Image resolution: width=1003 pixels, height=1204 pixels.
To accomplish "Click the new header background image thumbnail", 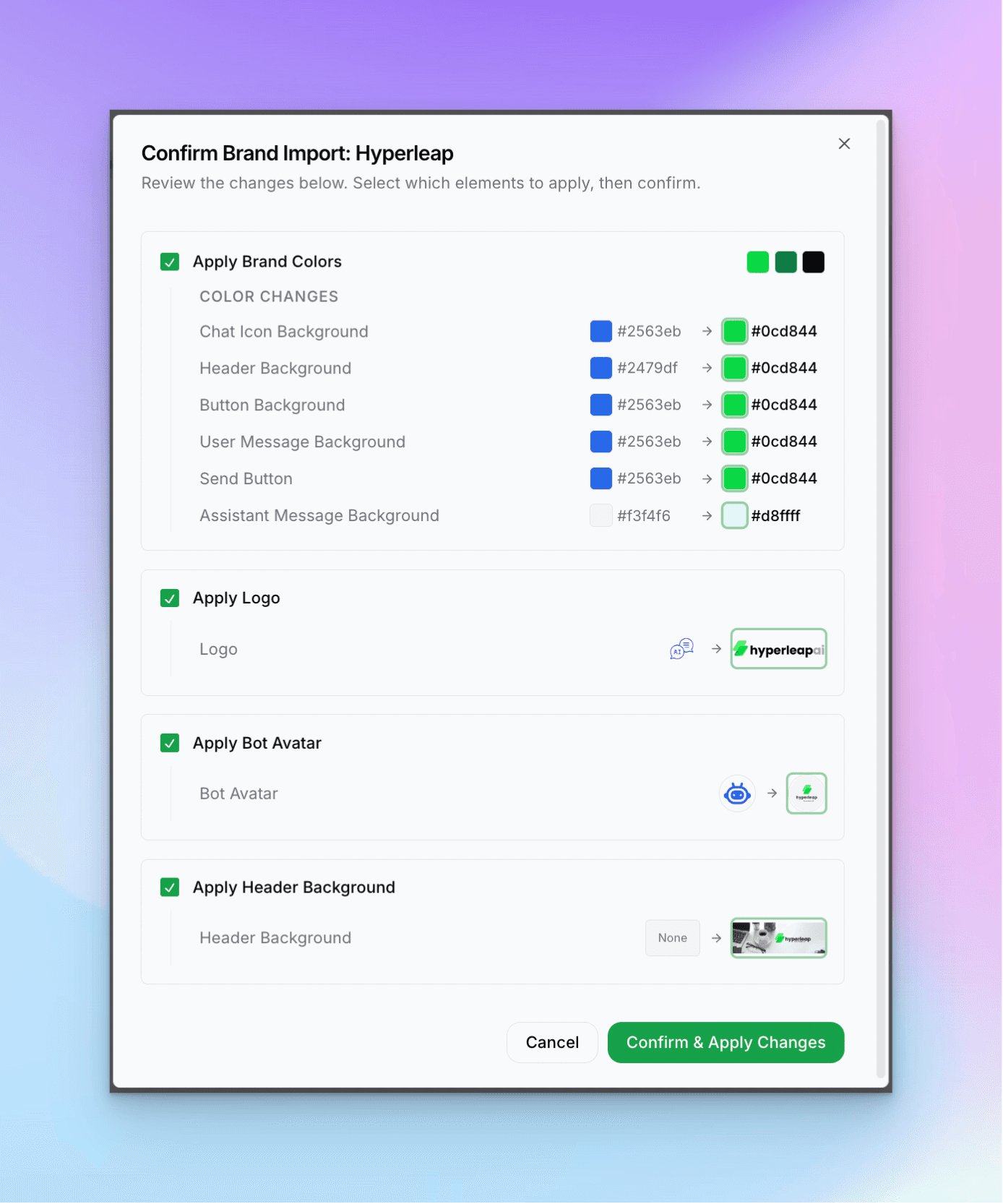I will pyautogui.click(x=778, y=938).
